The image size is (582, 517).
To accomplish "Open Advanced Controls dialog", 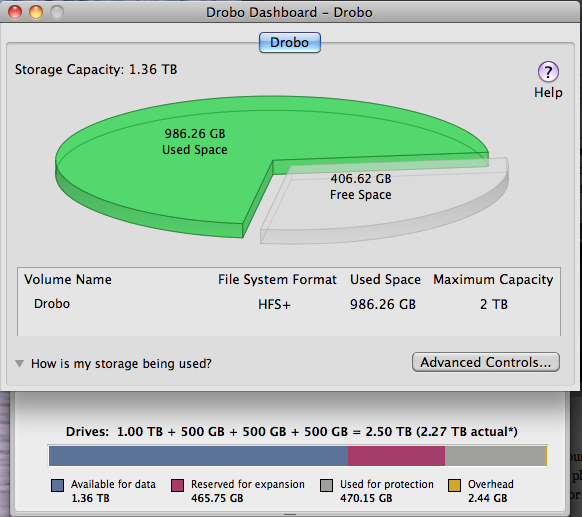I will coord(485,362).
